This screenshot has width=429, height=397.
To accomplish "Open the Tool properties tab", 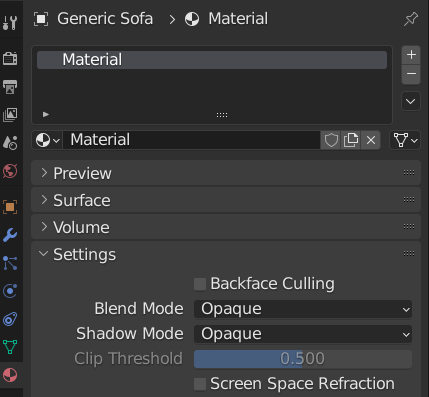I will point(10,22).
